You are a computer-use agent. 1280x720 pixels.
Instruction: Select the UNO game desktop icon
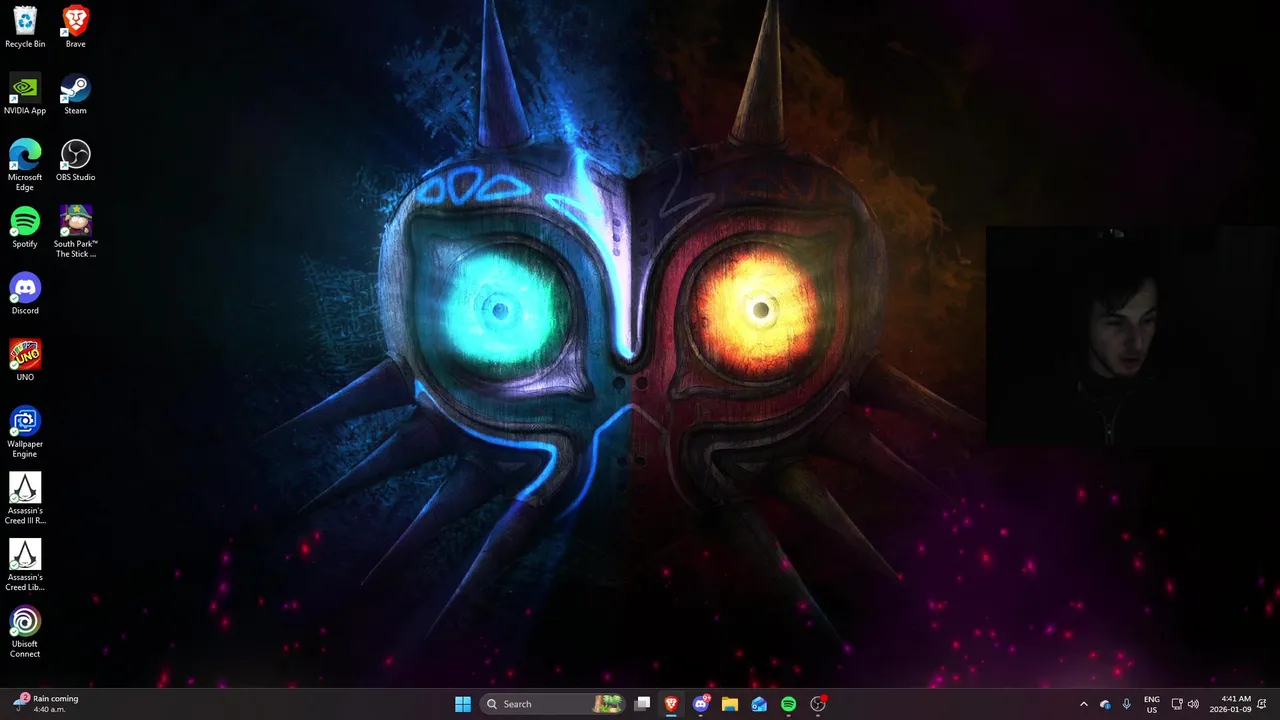click(25, 360)
